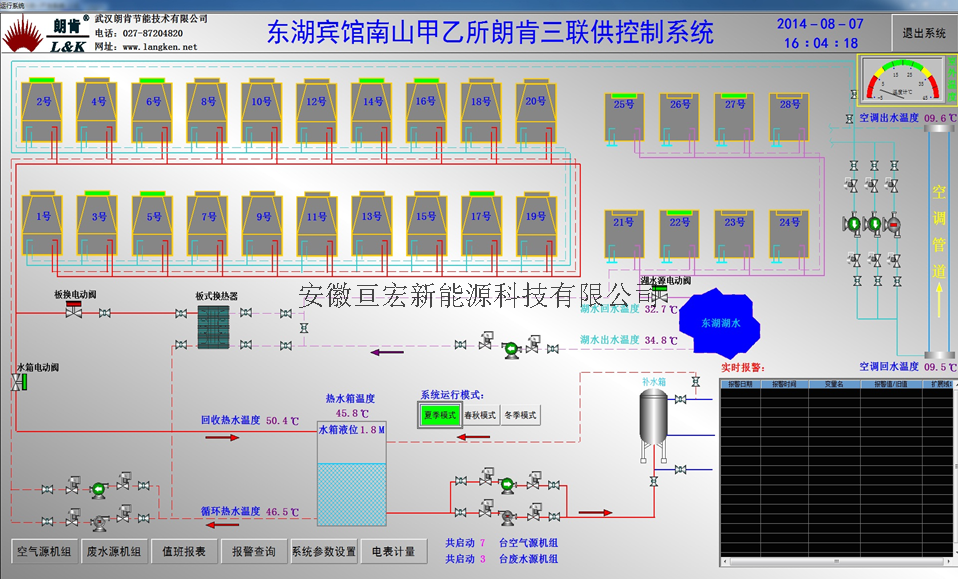Click the 共启动 3 台废水源机组 count
This screenshot has width=958, height=579.
[x=501, y=558]
